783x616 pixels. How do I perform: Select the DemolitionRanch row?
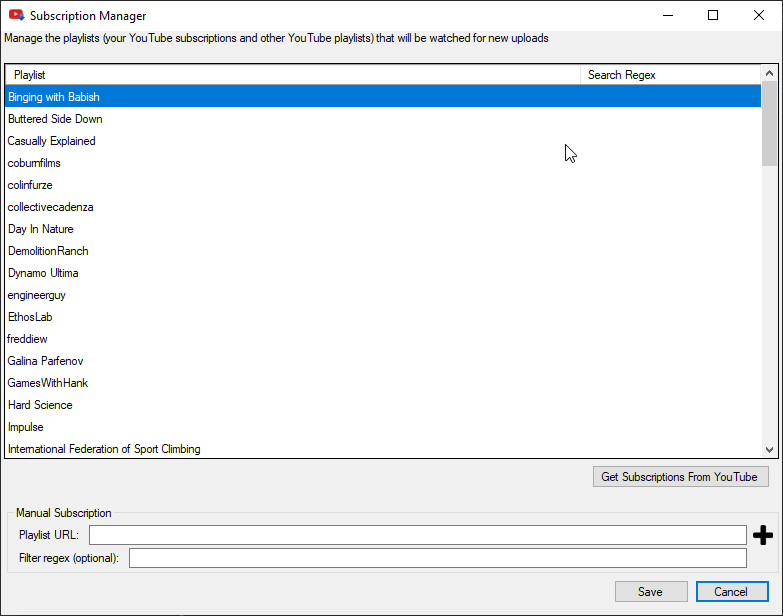point(383,251)
